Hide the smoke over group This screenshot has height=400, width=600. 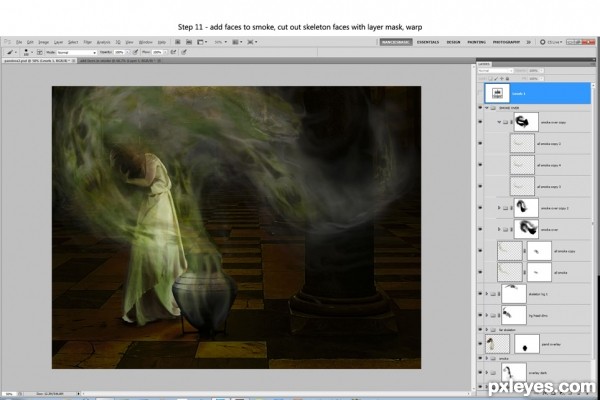coord(480,108)
